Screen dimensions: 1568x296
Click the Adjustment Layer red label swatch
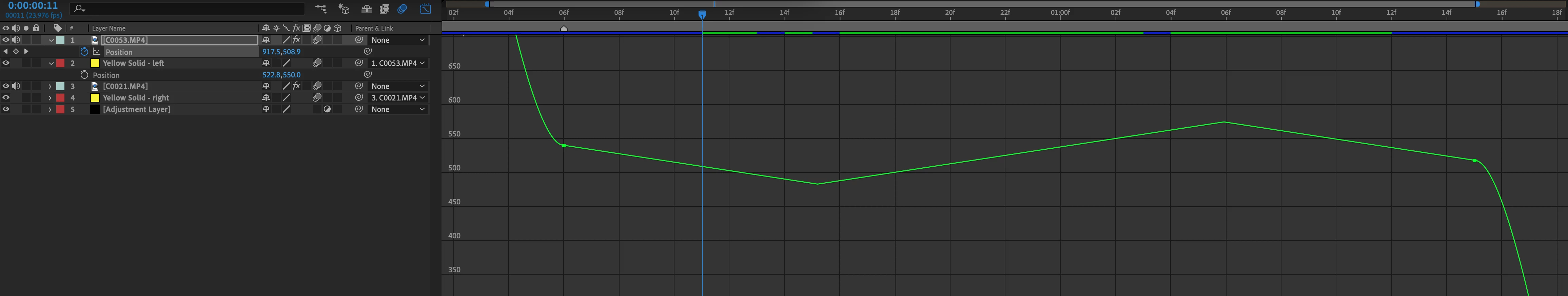coord(61,109)
